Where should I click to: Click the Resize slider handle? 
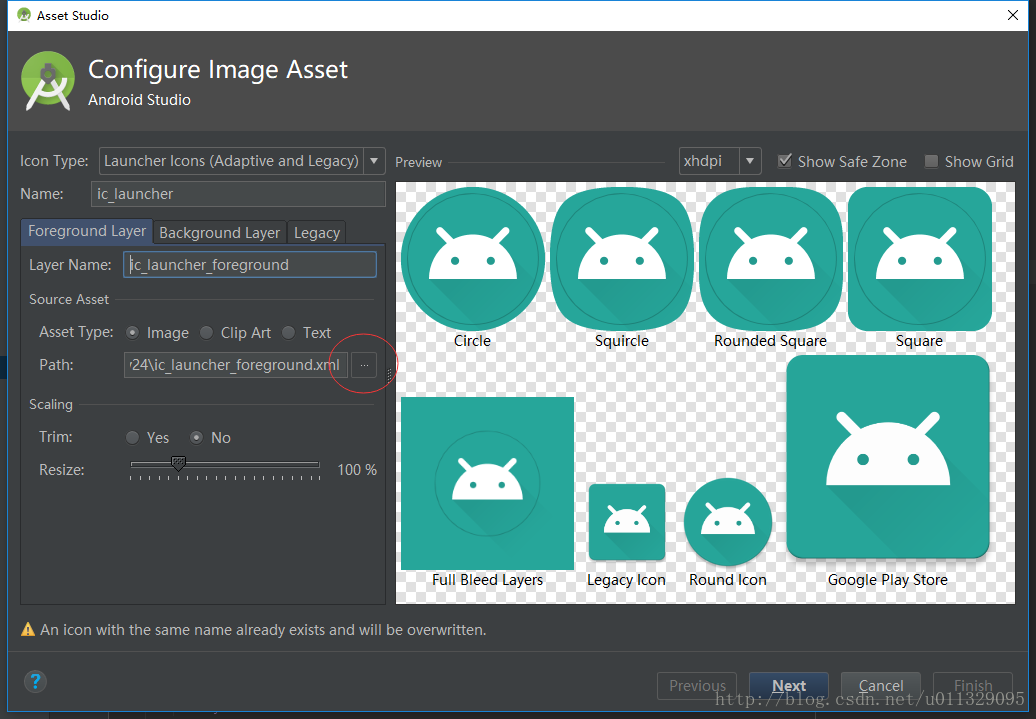[178, 464]
